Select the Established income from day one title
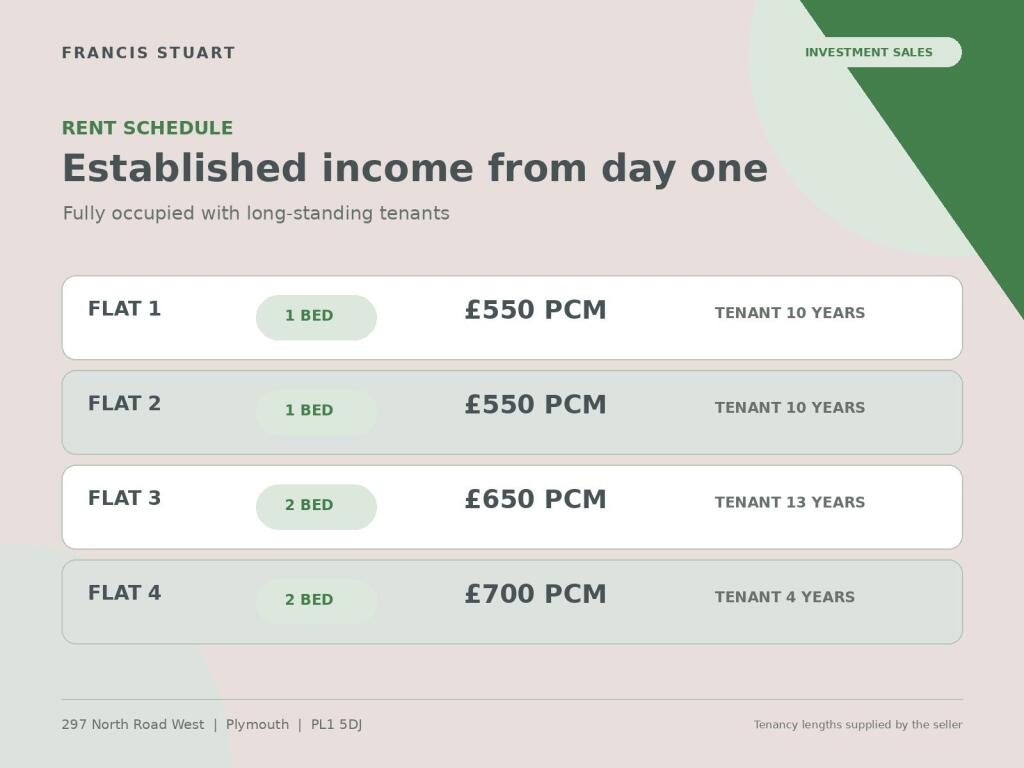This screenshot has height=768, width=1024. (x=415, y=168)
